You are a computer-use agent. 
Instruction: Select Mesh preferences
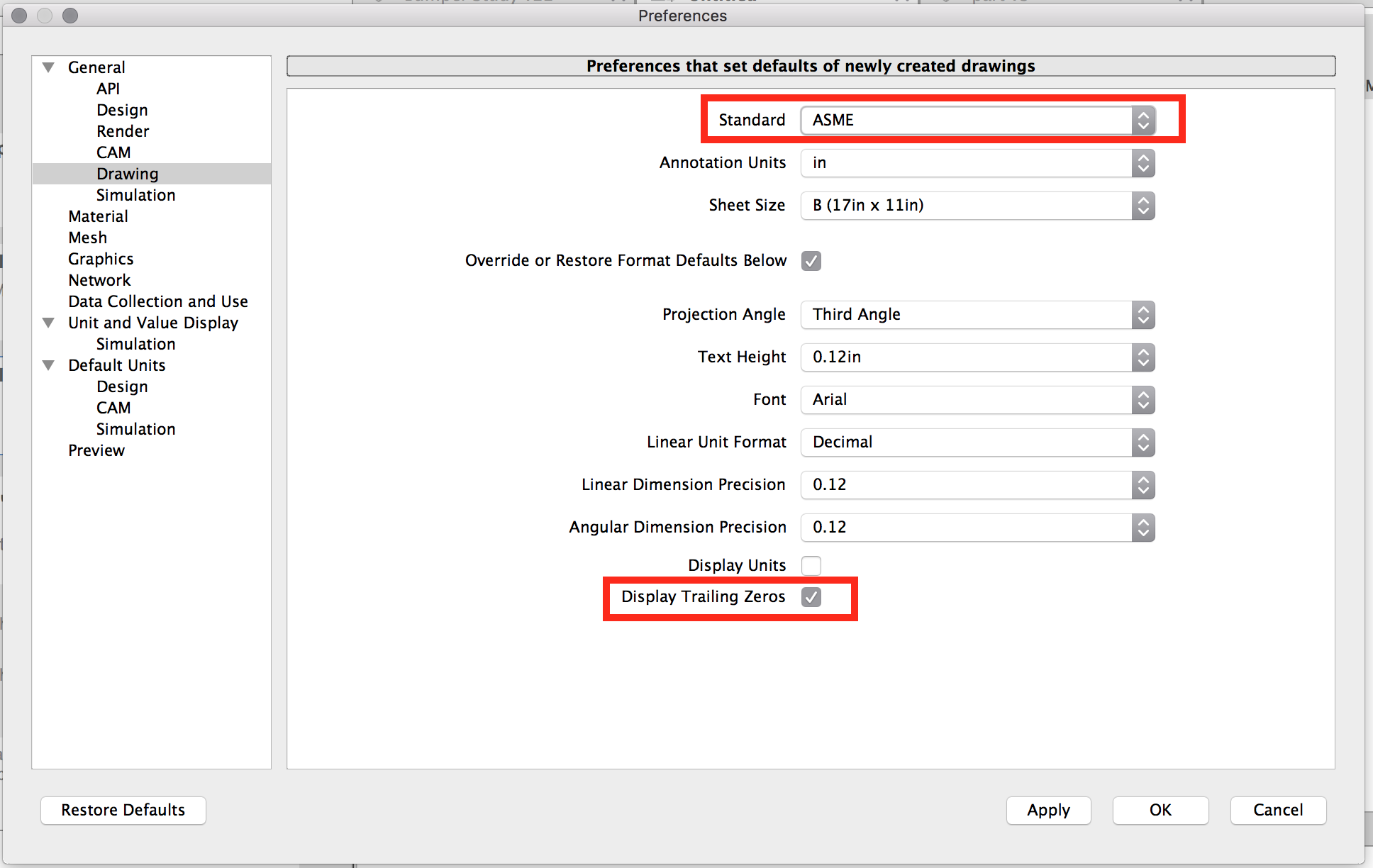pyautogui.click(x=87, y=237)
